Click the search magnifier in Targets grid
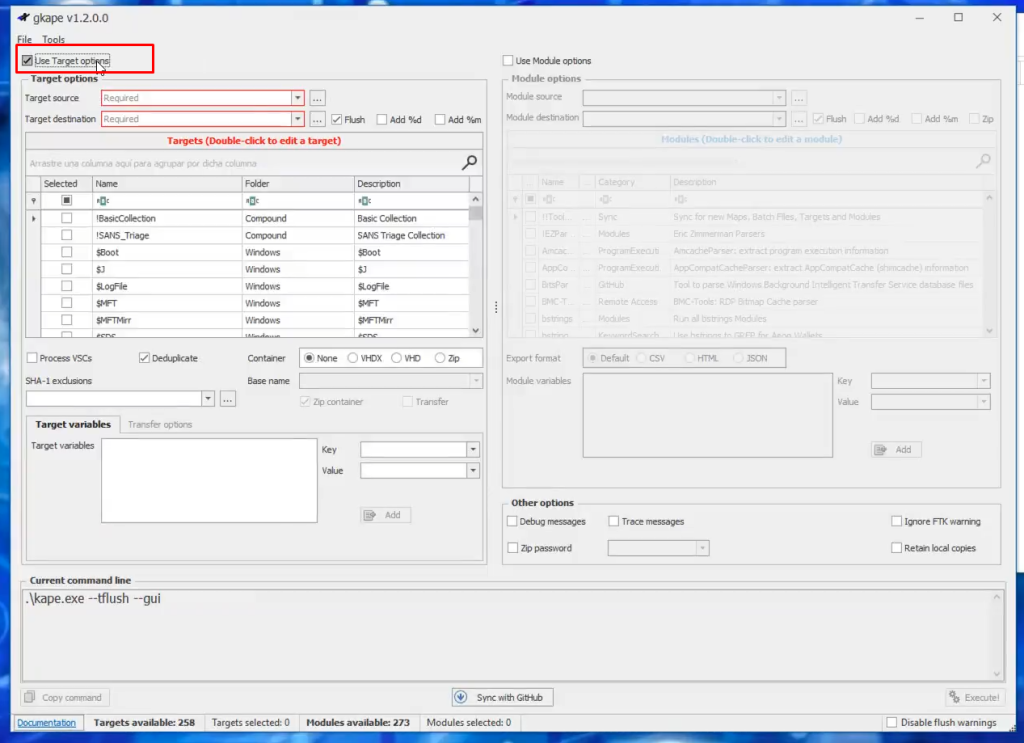 pyautogui.click(x=469, y=163)
